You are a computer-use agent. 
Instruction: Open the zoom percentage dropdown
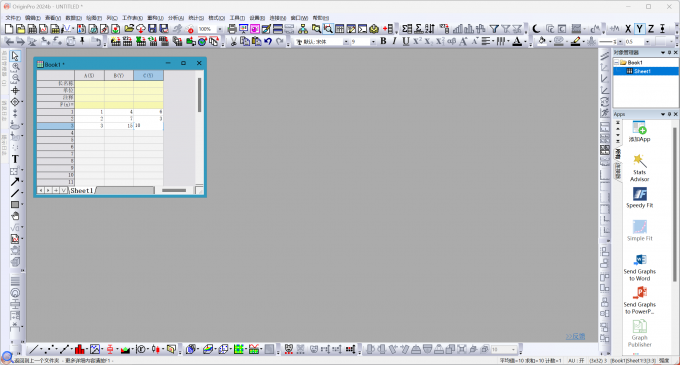coord(219,29)
